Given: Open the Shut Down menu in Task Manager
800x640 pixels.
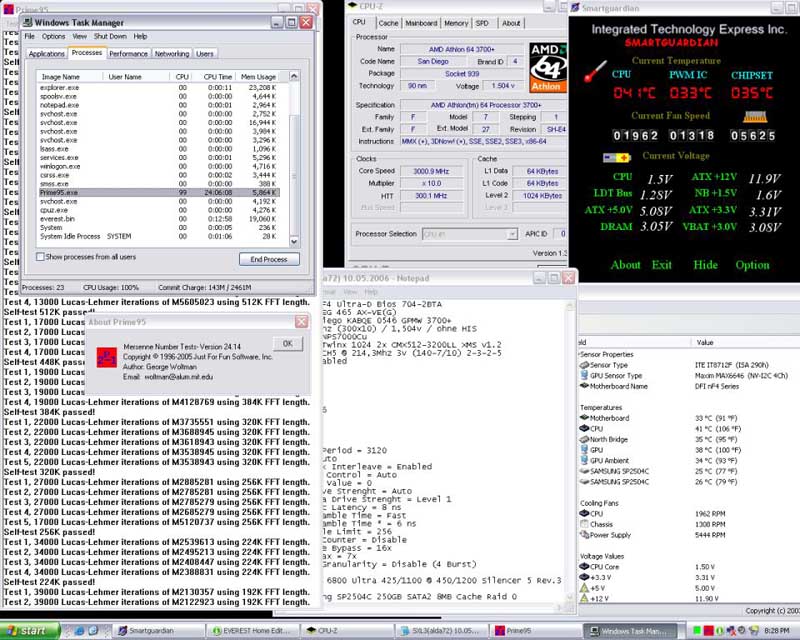Looking at the screenshot, I should [110, 36].
